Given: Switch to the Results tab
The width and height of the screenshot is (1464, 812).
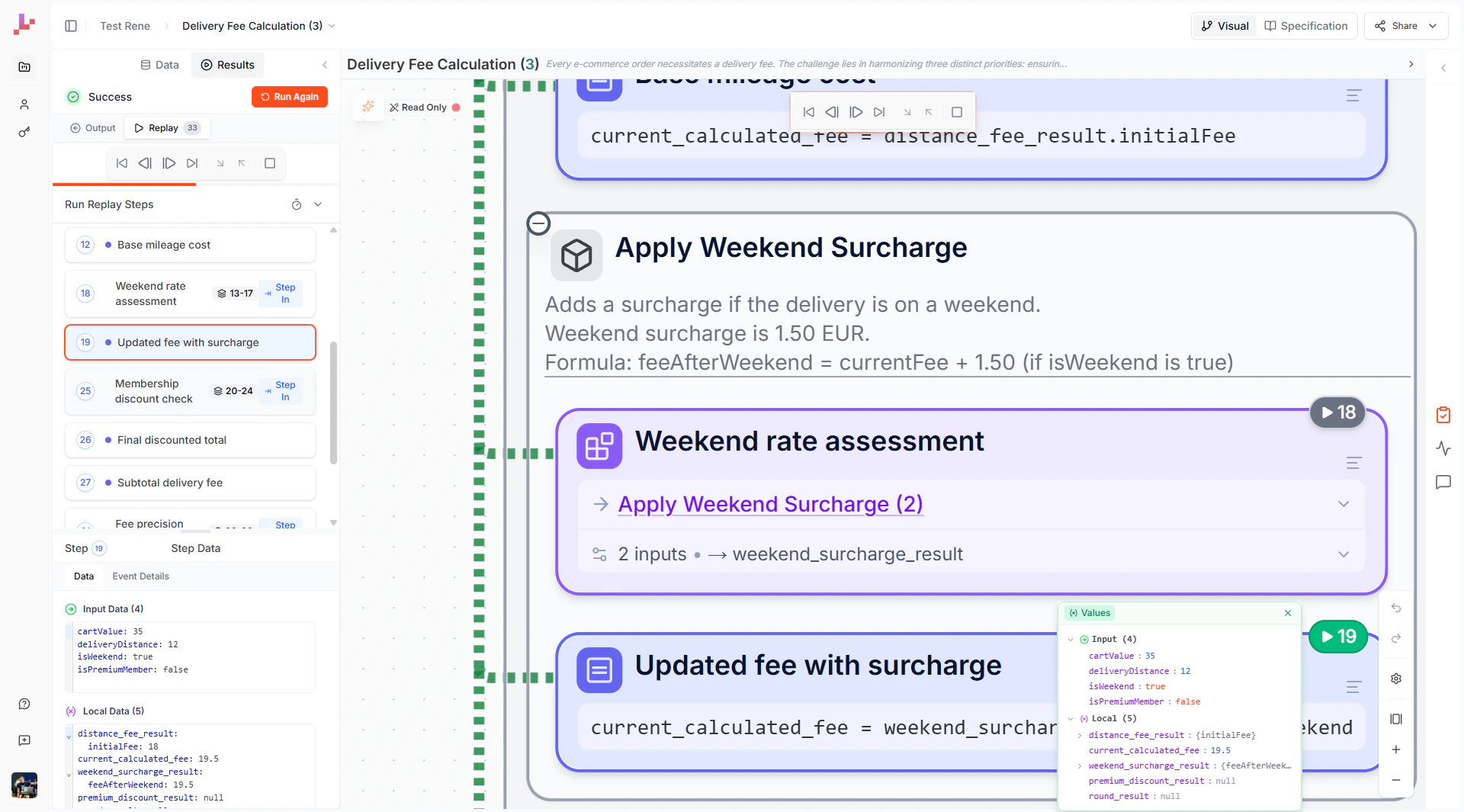Looking at the screenshot, I should click(x=227, y=65).
